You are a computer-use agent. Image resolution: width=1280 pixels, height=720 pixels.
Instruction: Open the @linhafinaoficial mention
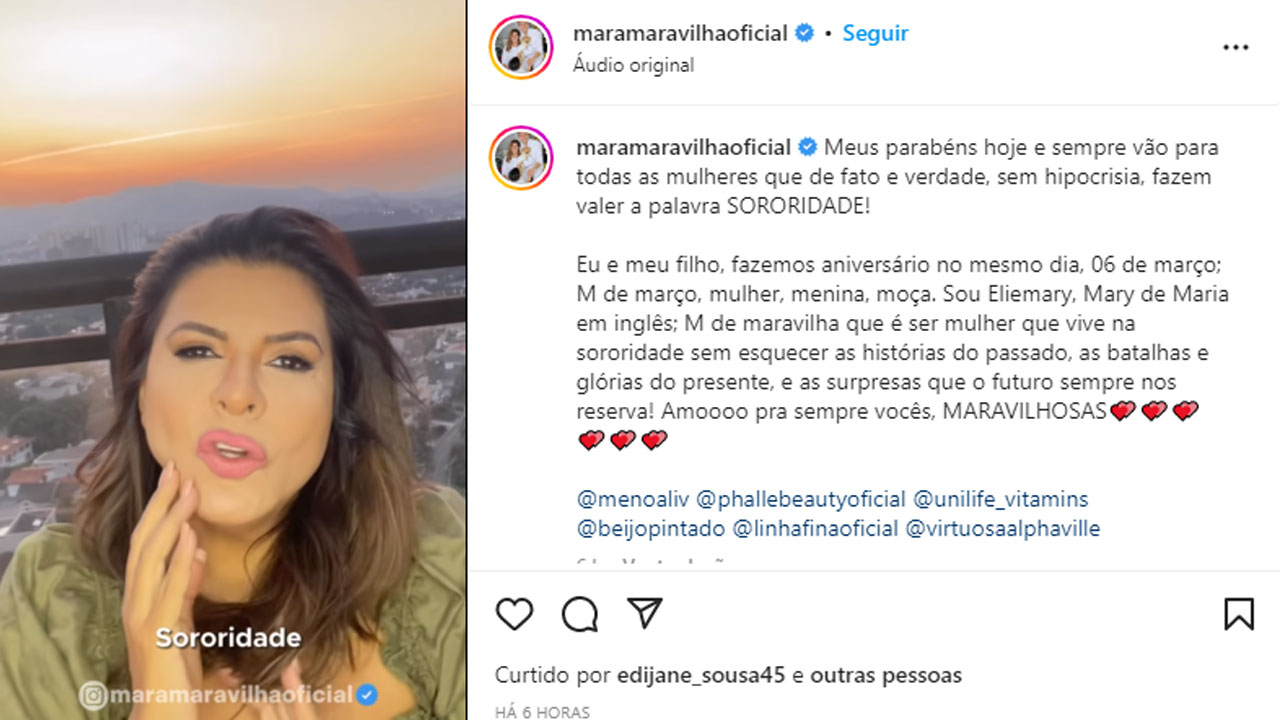point(815,529)
